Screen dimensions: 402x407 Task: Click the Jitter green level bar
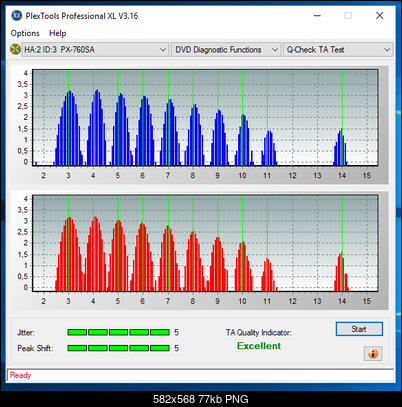(118, 332)
